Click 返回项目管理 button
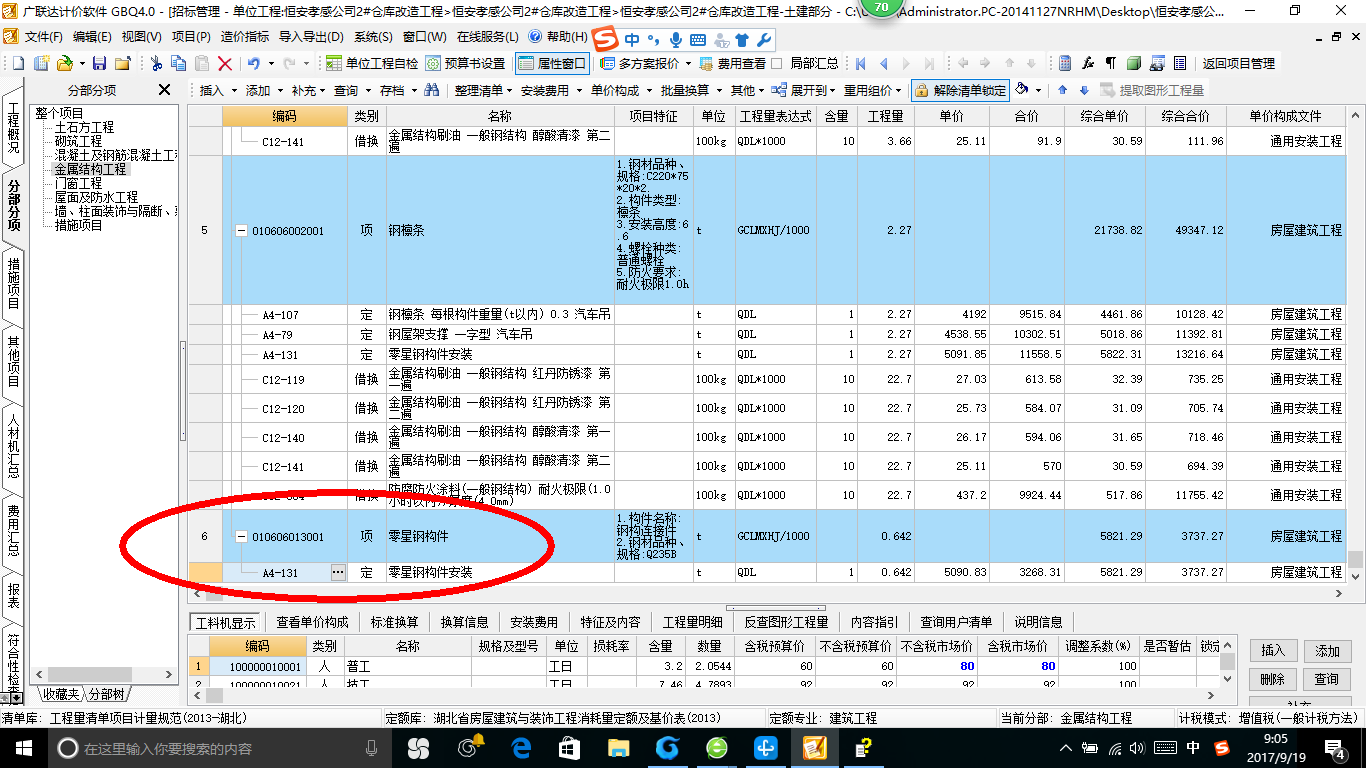The image size is (1366, 768). pyautogui.click(x=1238, y=63)
